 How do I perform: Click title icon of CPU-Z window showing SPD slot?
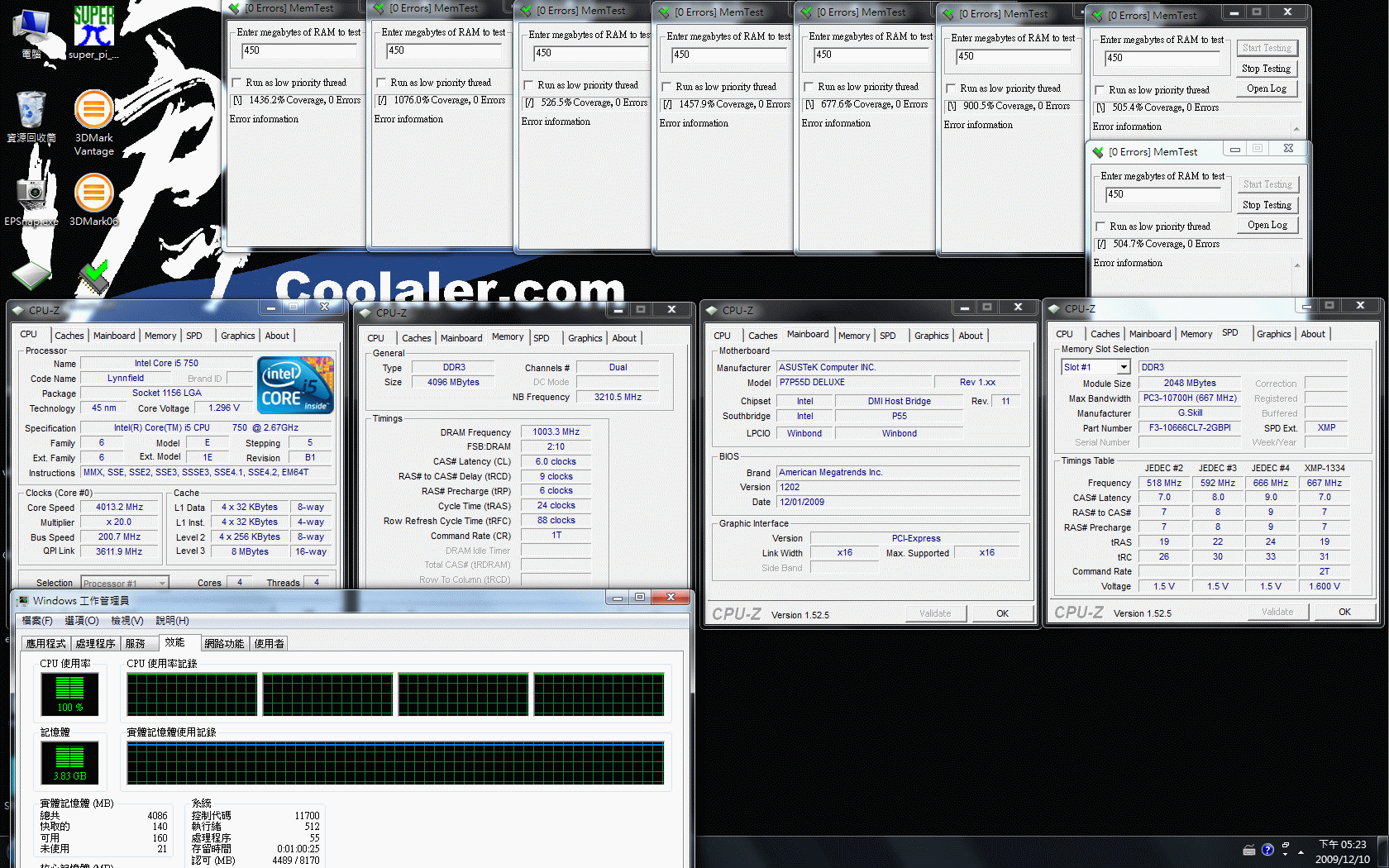(1054, 309)
